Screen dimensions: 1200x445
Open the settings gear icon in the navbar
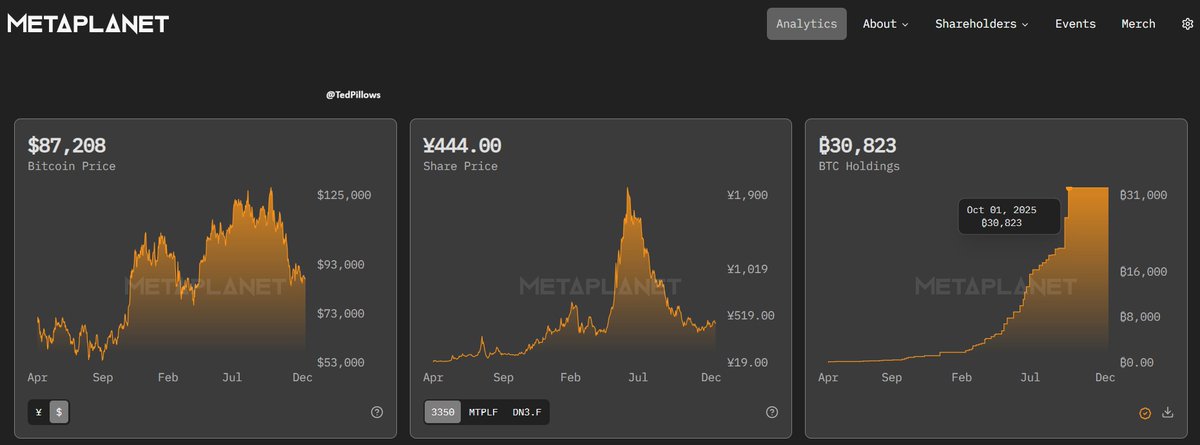tap(1187, 24)
